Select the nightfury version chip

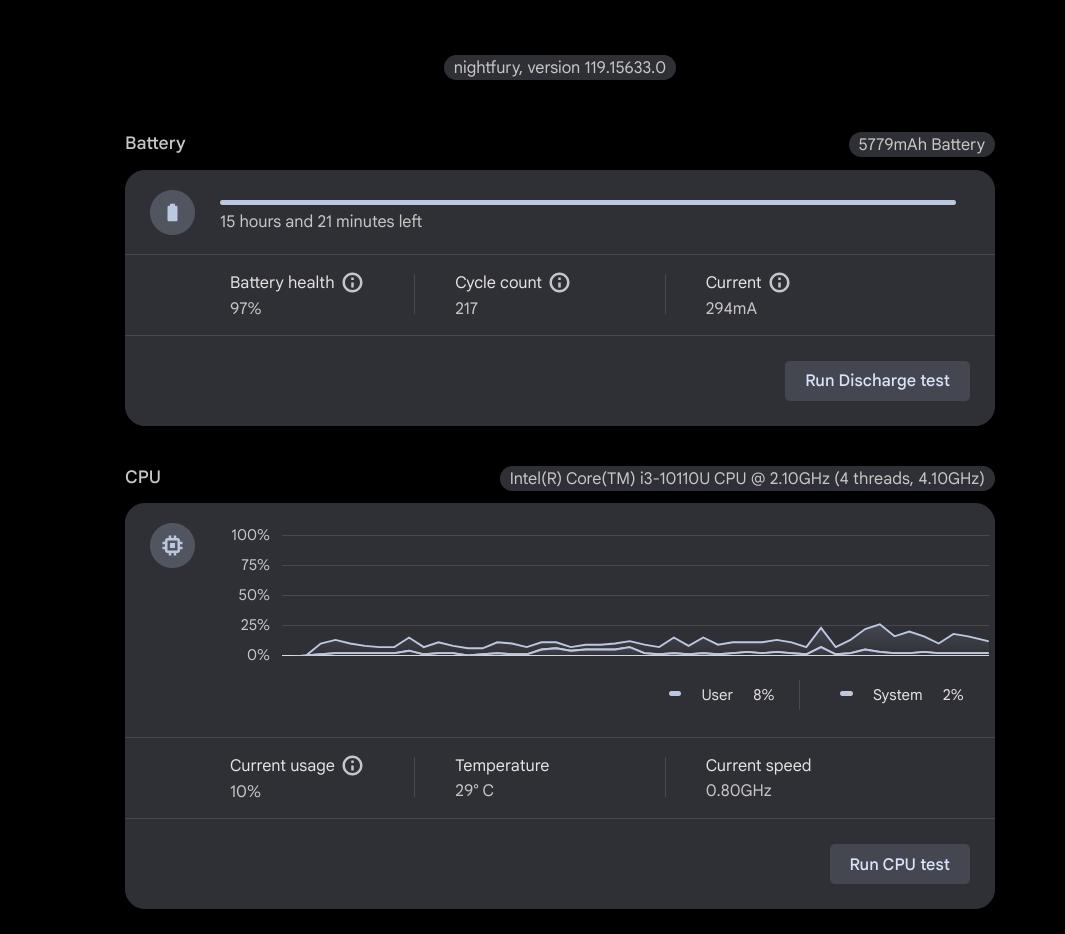(x=559, y=68)
